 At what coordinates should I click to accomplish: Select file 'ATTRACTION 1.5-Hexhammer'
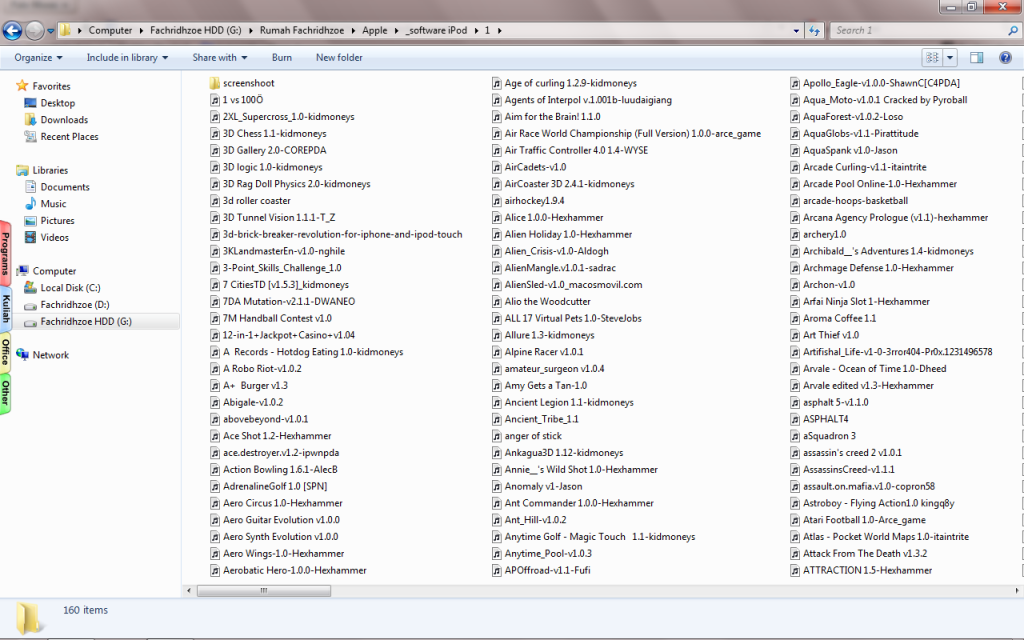[x=867, y=571]
